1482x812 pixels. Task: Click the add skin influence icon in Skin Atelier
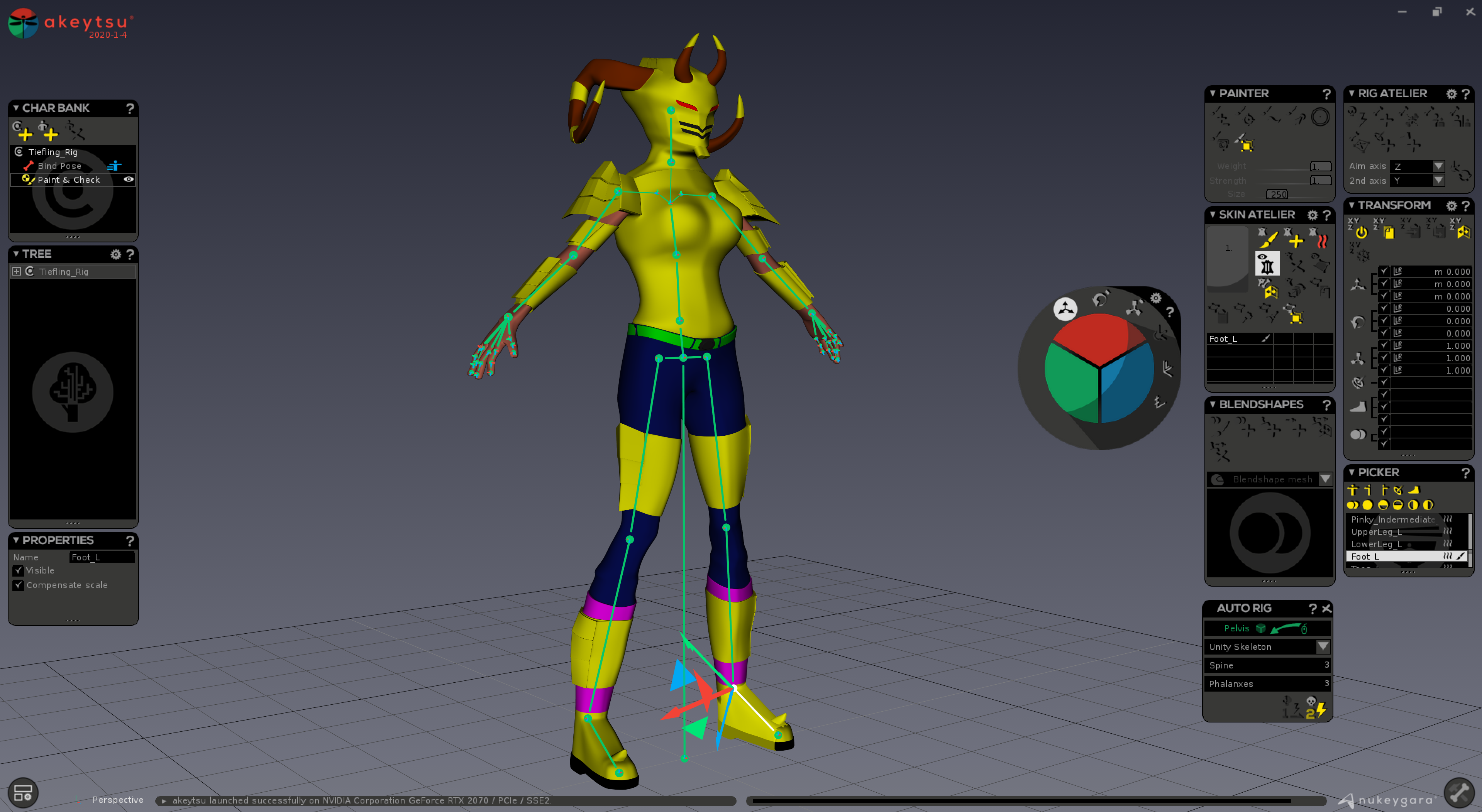point(1296,240)
